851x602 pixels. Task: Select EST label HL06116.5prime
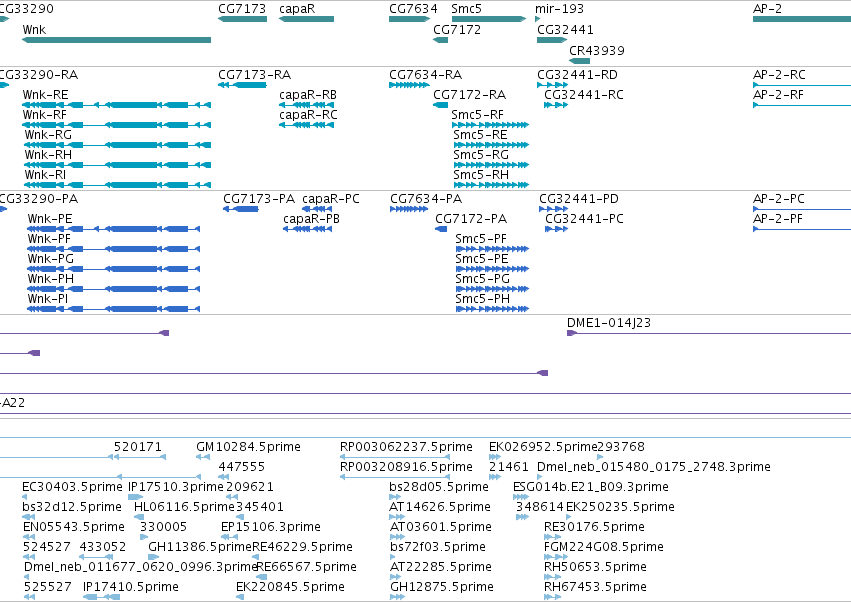[x=185, y=507]
